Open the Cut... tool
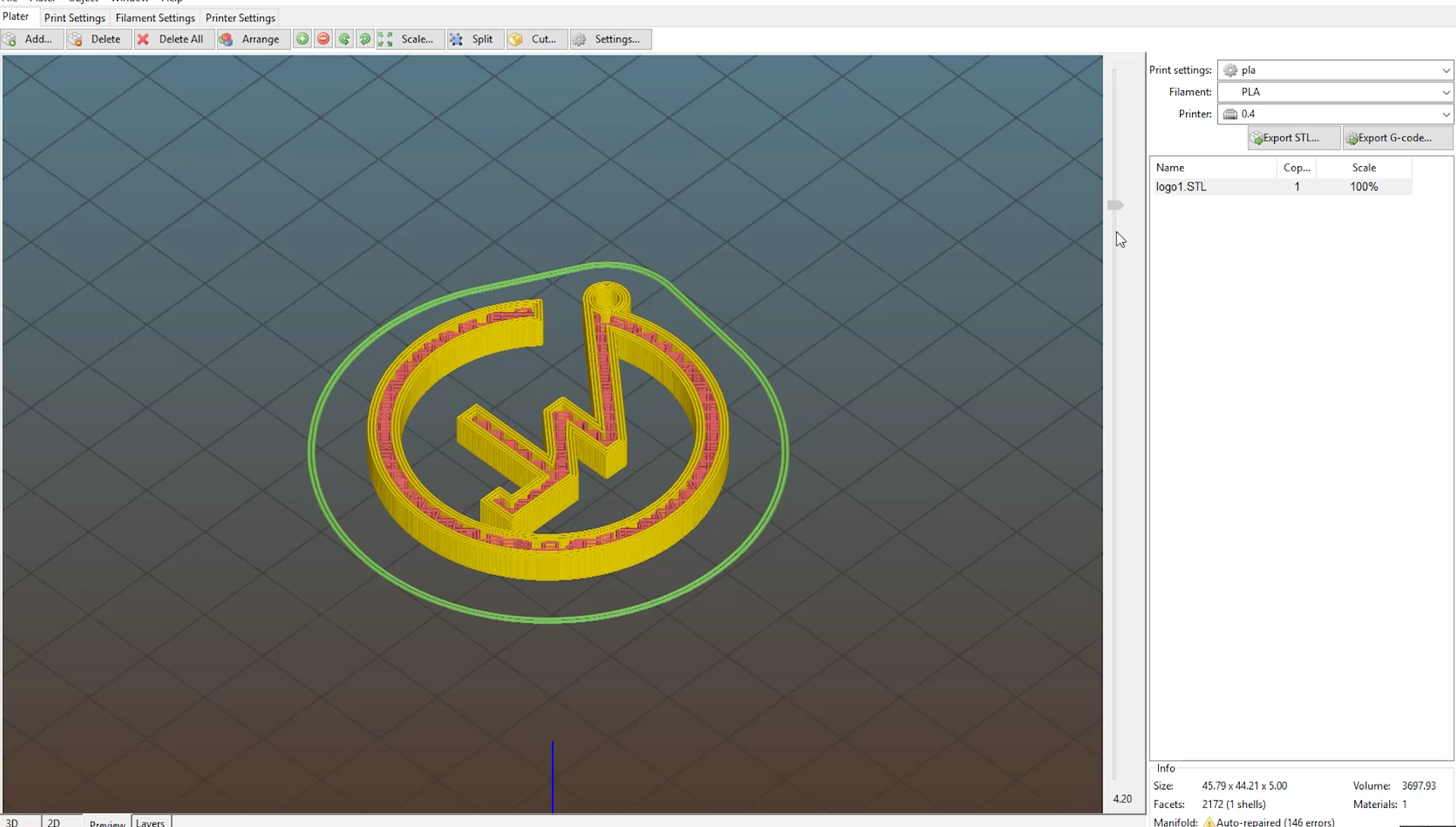The width and height of the screenshot is (1456, 827). [536, 39]
